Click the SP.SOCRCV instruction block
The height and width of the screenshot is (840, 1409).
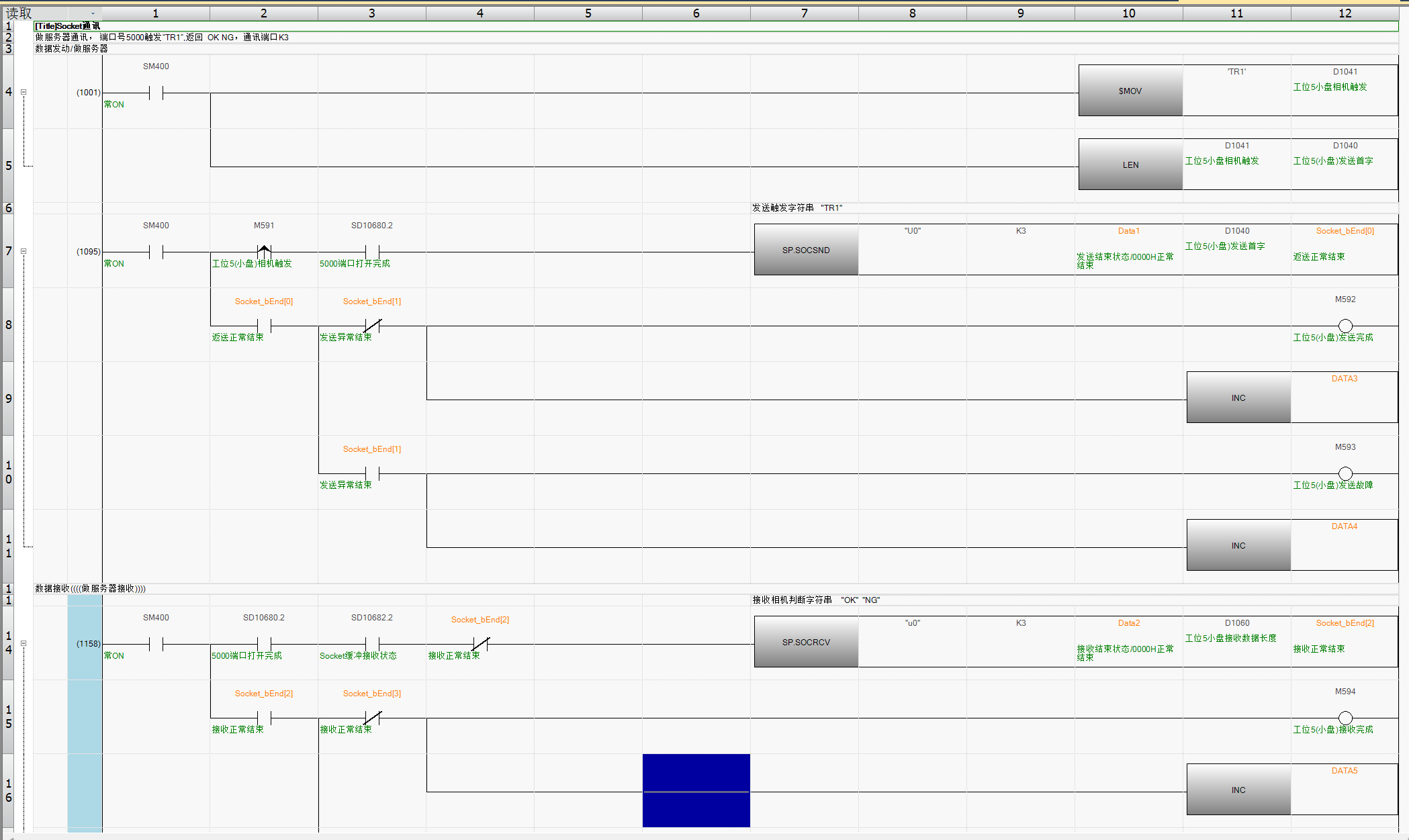(x=805, y=642)
